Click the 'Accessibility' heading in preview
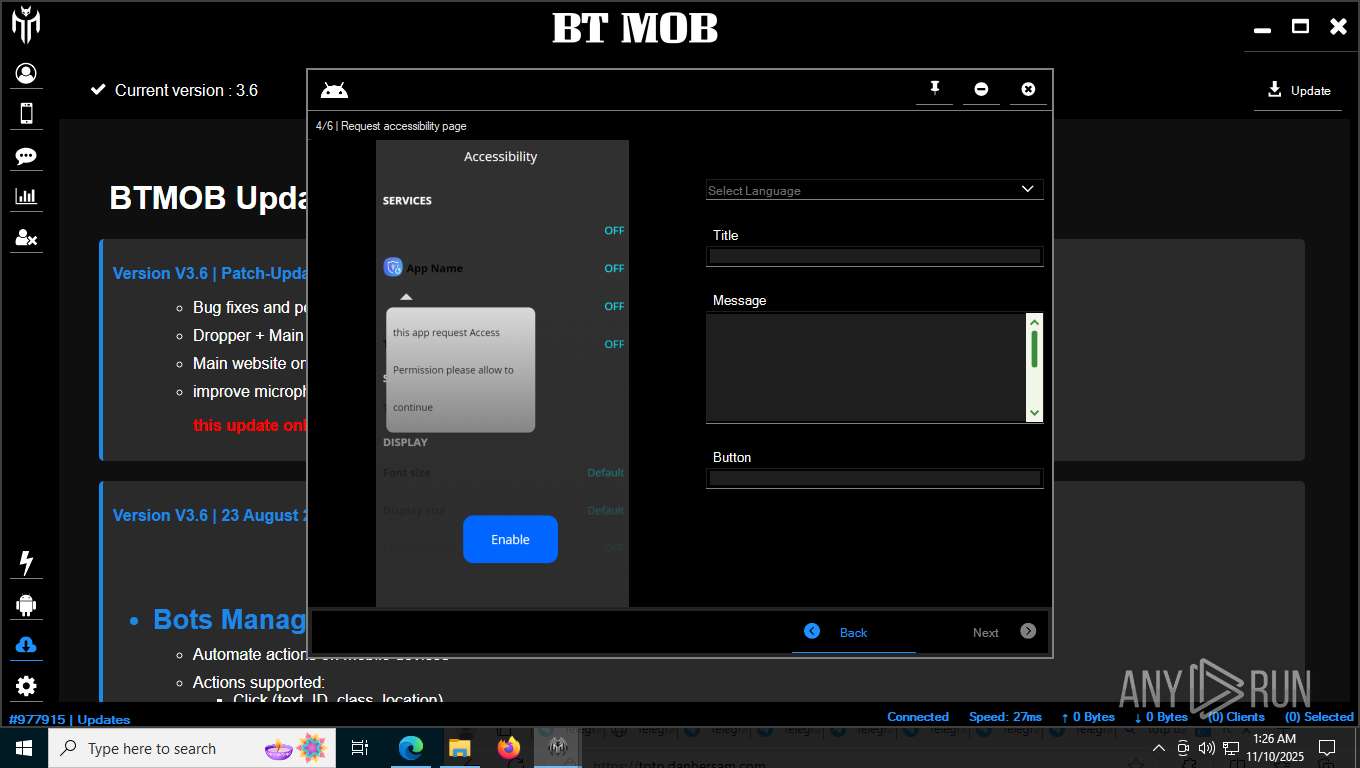The width and height of the screenshot is (1360, 768). pos(500,157)
